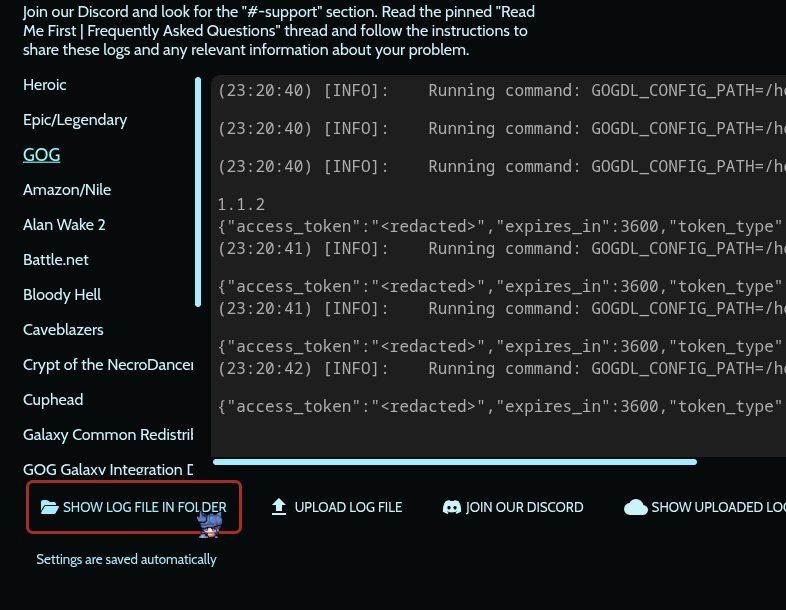Click the game list vertical scrollbar
Viewport: 786px width, 610px height.
[x=198, y=192]
